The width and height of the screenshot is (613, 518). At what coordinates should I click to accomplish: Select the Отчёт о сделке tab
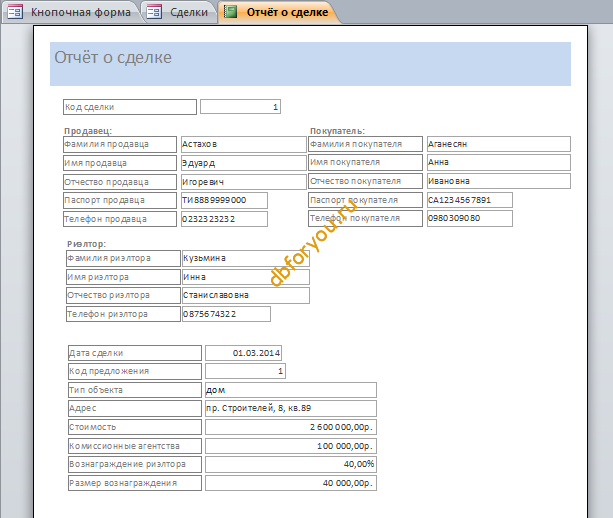tap(278, 12)
